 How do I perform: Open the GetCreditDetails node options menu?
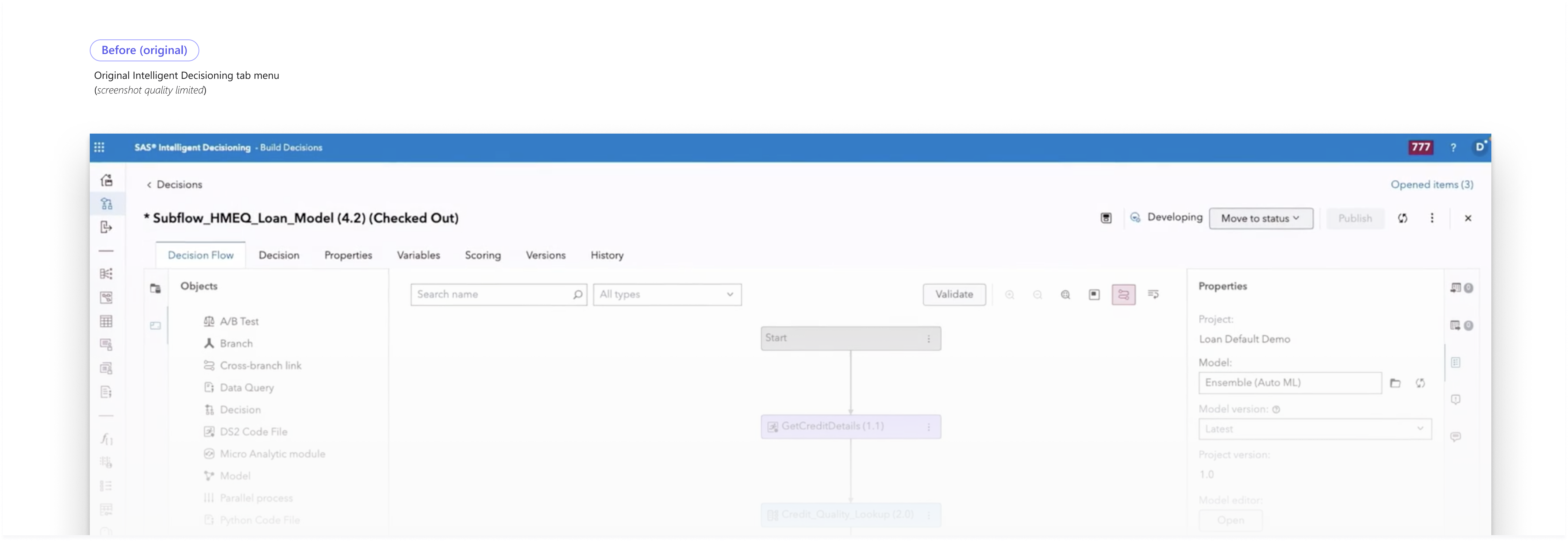[x=928, y=427]
